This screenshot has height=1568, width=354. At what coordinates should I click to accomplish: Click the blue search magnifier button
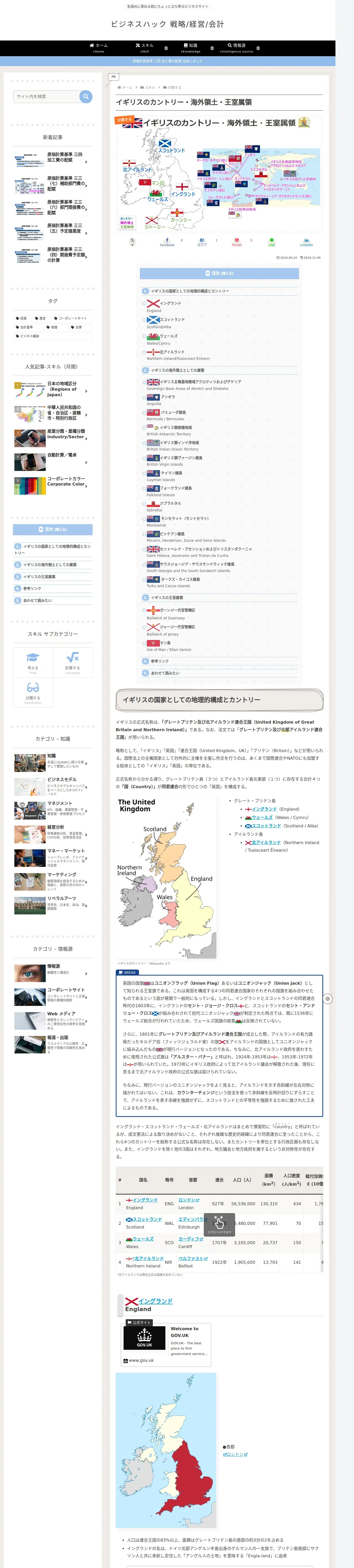point(86,97)
